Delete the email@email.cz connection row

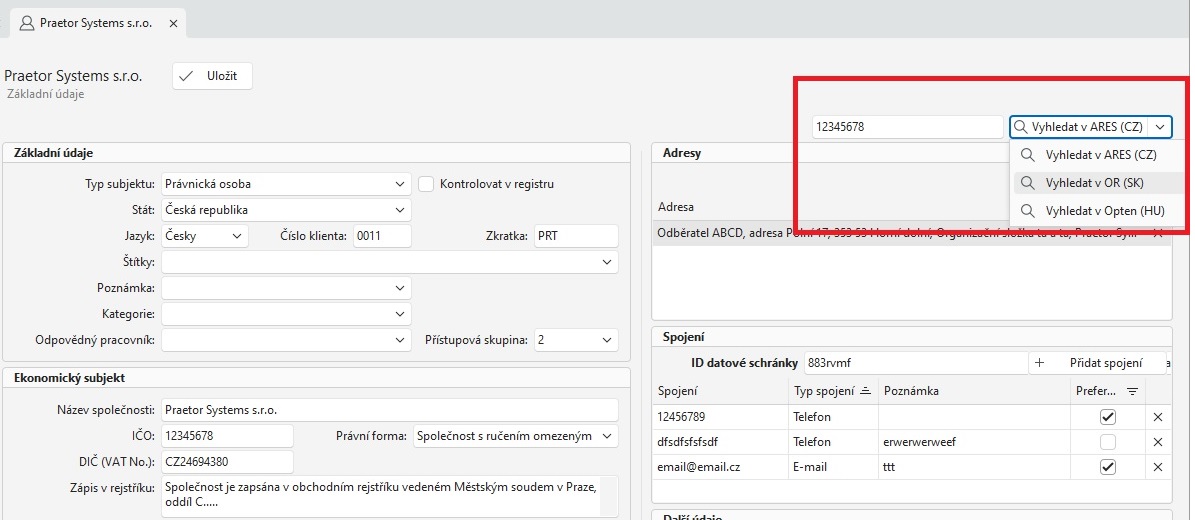pyautogui.click(x=1158, y=467)
